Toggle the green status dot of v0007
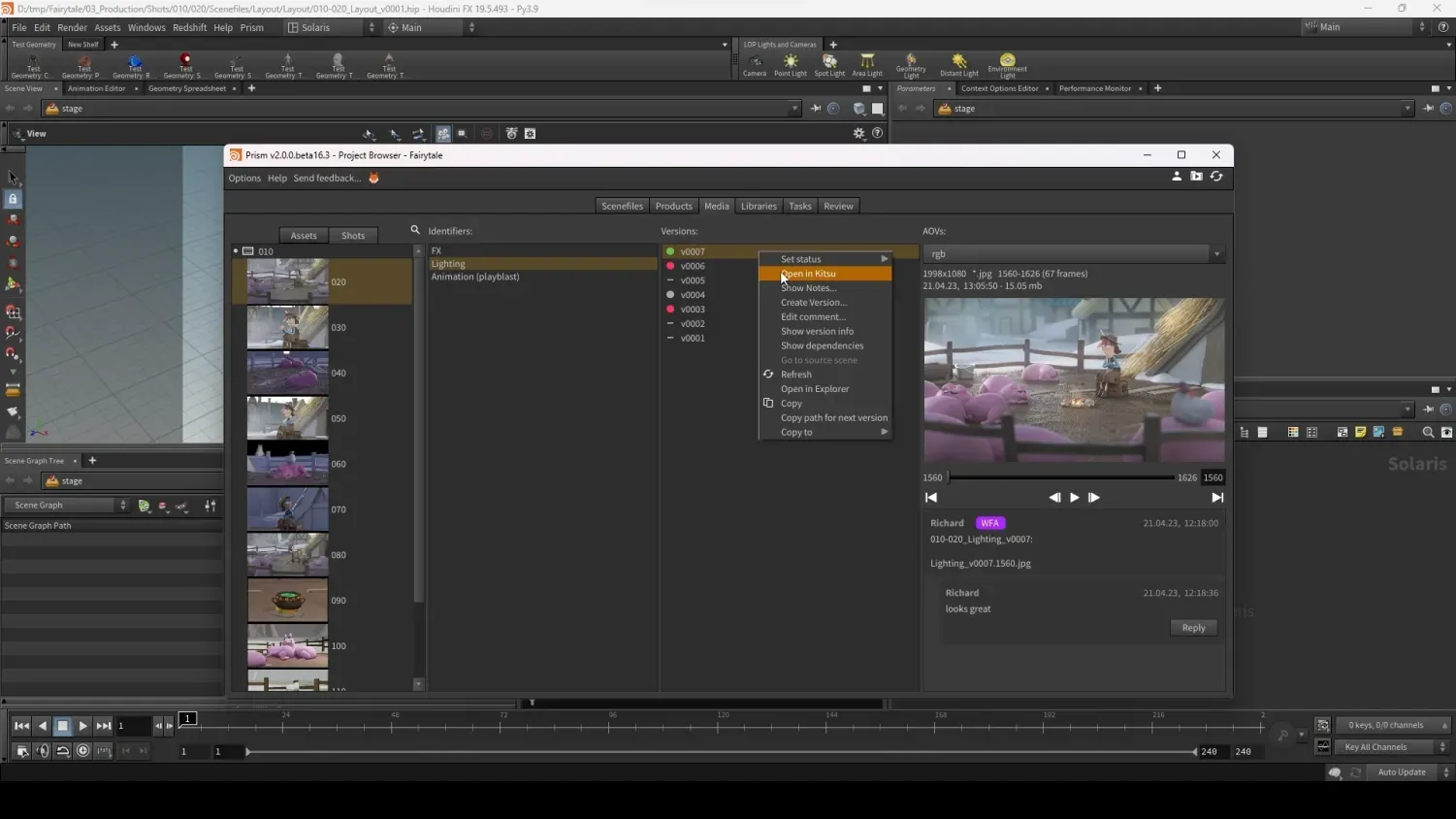 click(x=670, y=251)
